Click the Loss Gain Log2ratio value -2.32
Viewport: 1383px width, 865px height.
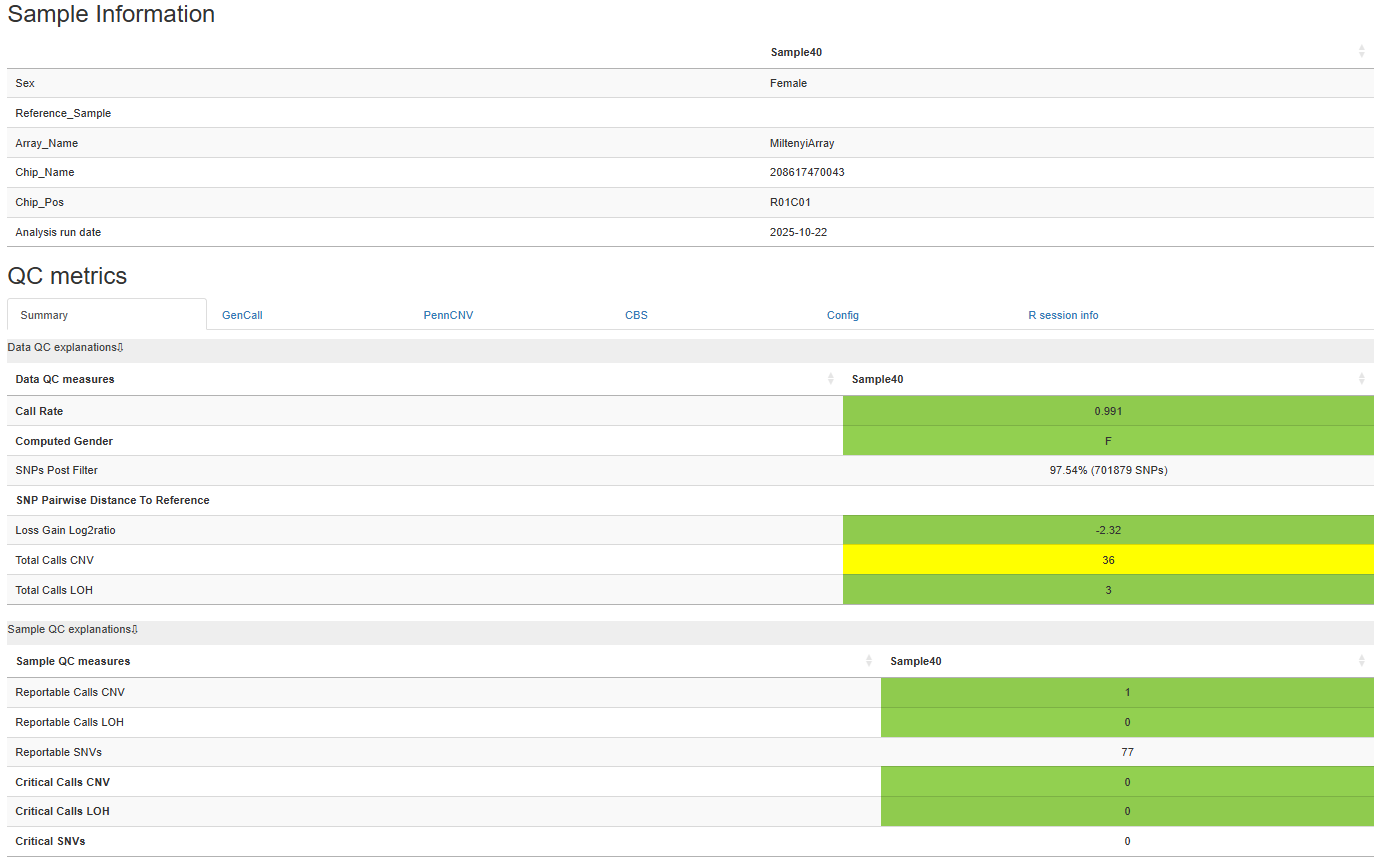pos(1108,530)
